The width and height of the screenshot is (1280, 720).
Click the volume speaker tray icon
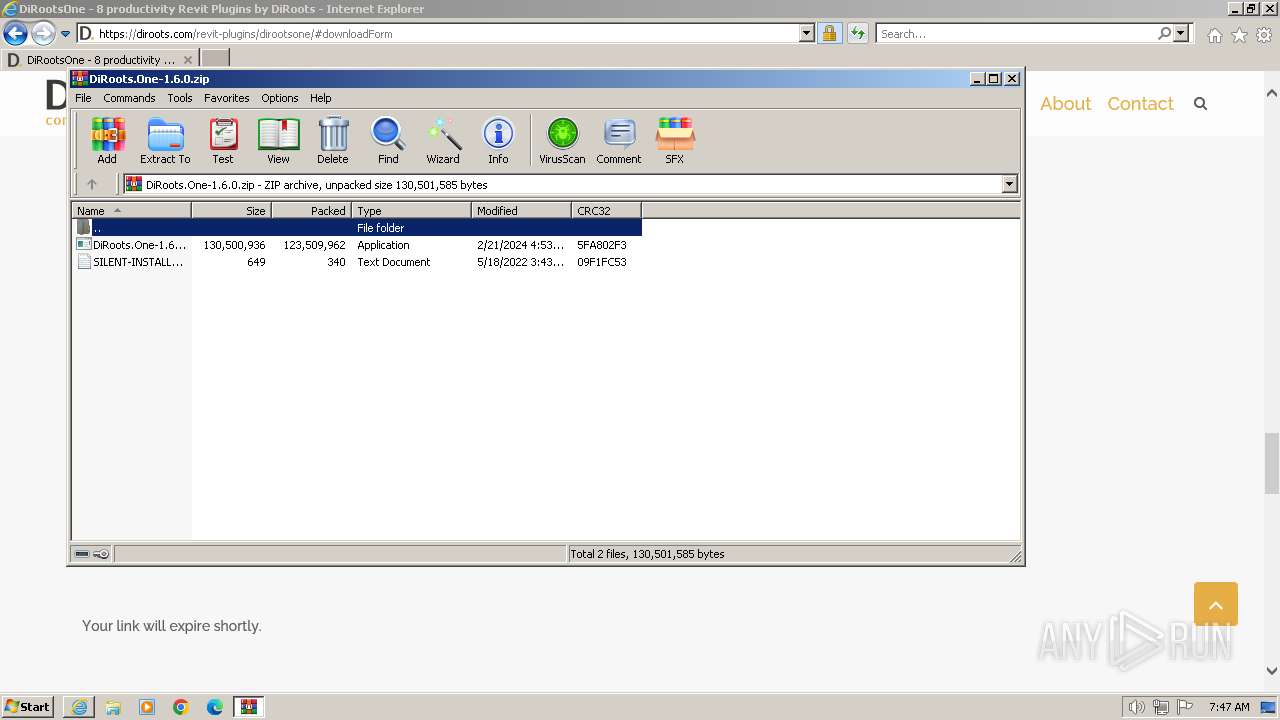click(1137, 707)
